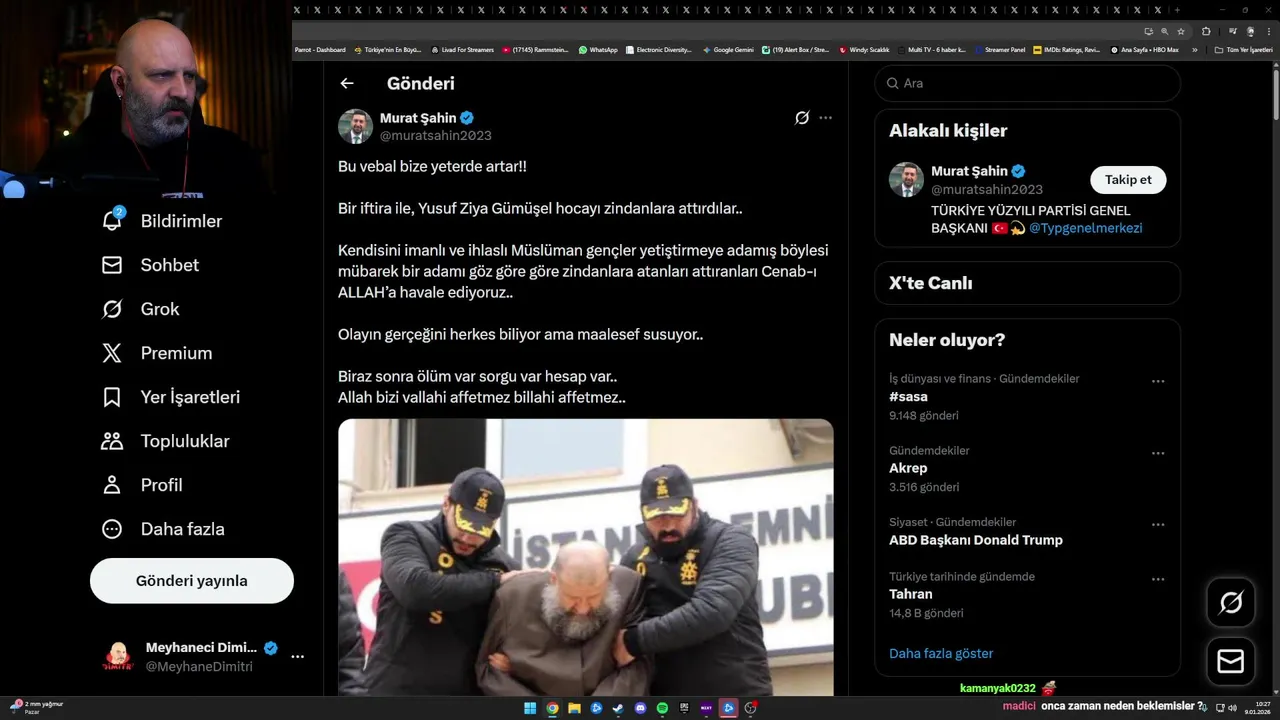
Task: Open floating messages envelope button
Action: 1231,662
